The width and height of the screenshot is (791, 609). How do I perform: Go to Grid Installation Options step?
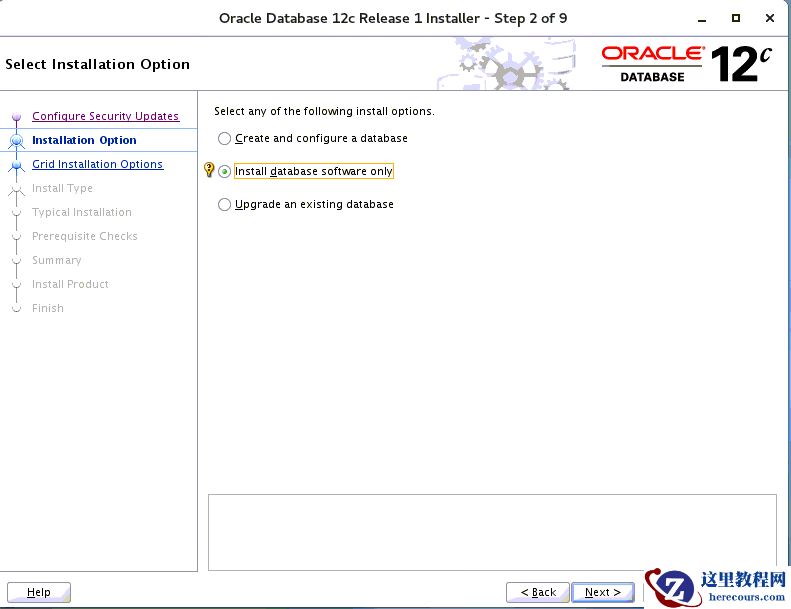click(x=97, y=164)
